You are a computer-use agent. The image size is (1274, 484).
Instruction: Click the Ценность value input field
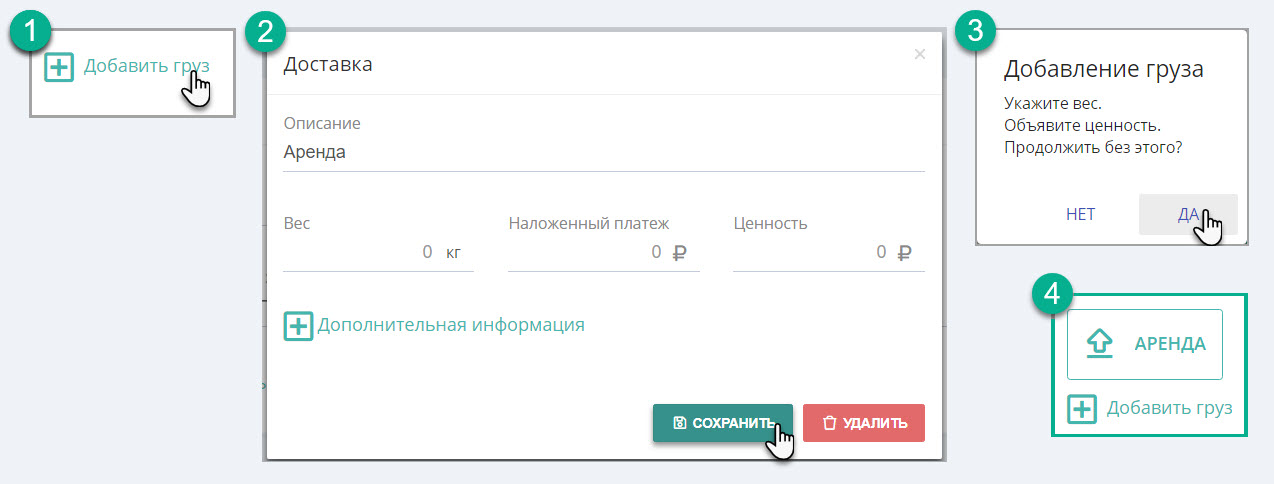828,252
